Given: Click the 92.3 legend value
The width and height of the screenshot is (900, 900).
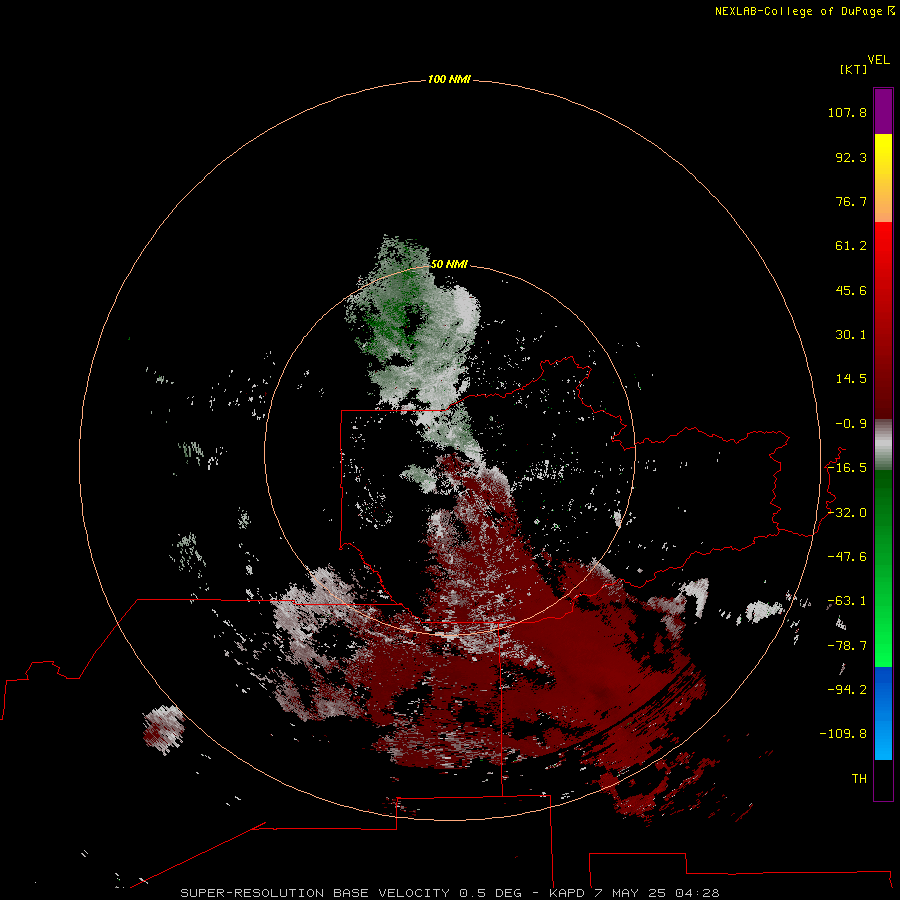Looking at the screenshot, I should coord(851,157).
